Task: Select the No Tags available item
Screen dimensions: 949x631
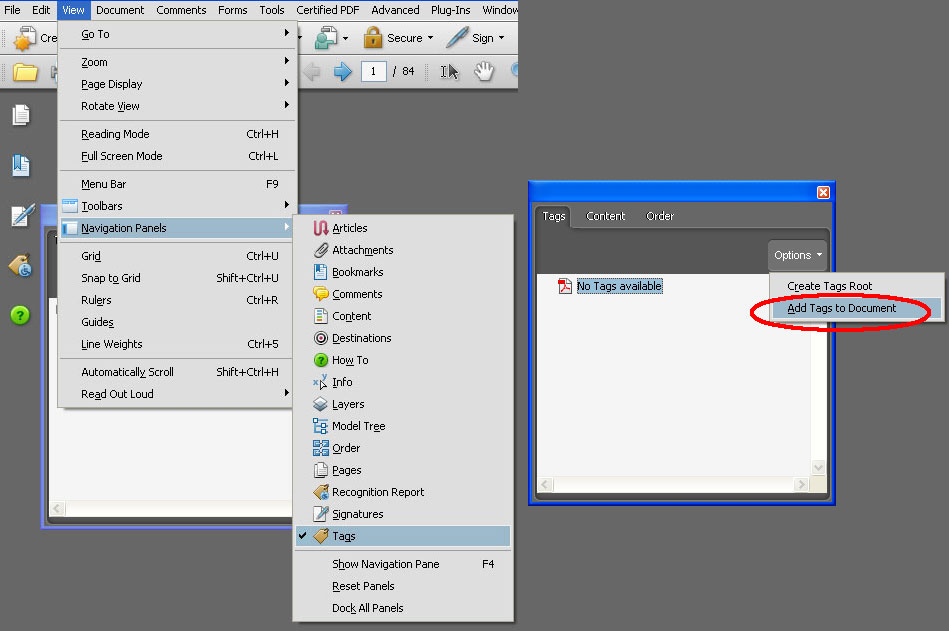Action: pyautogui.click(x=619, y=286)
